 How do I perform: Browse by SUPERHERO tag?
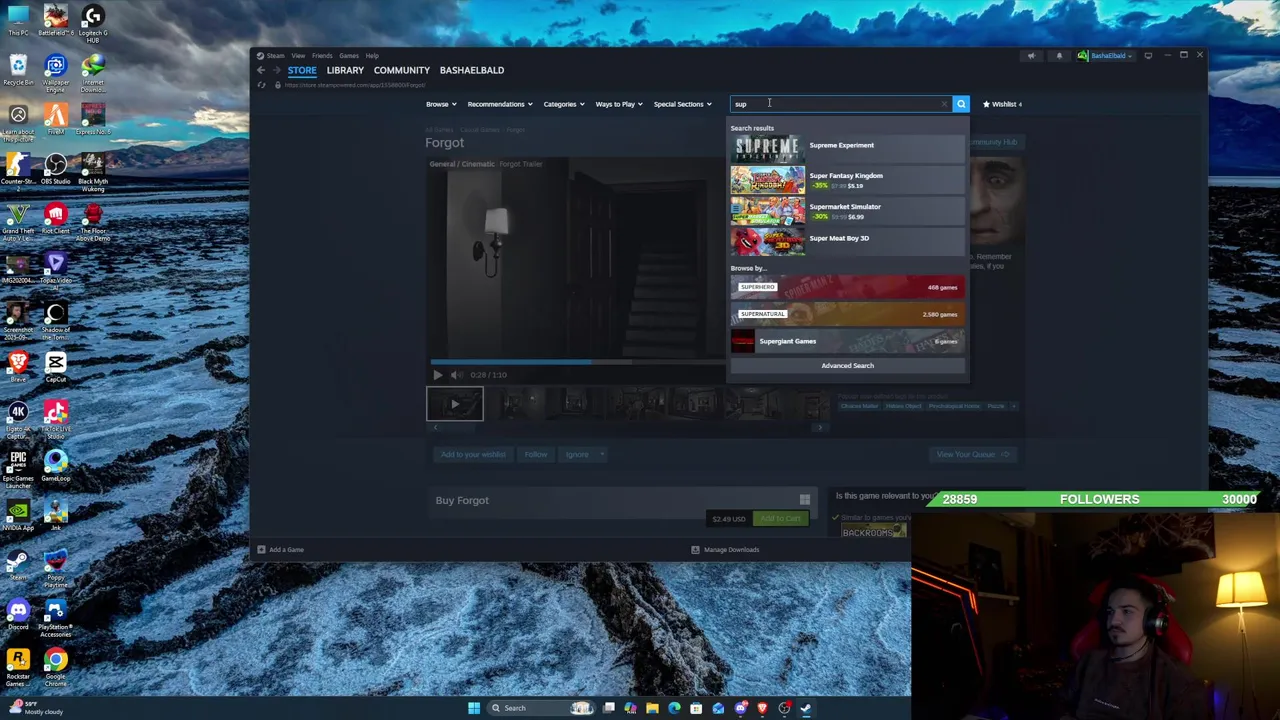click(x=848, y=287)
